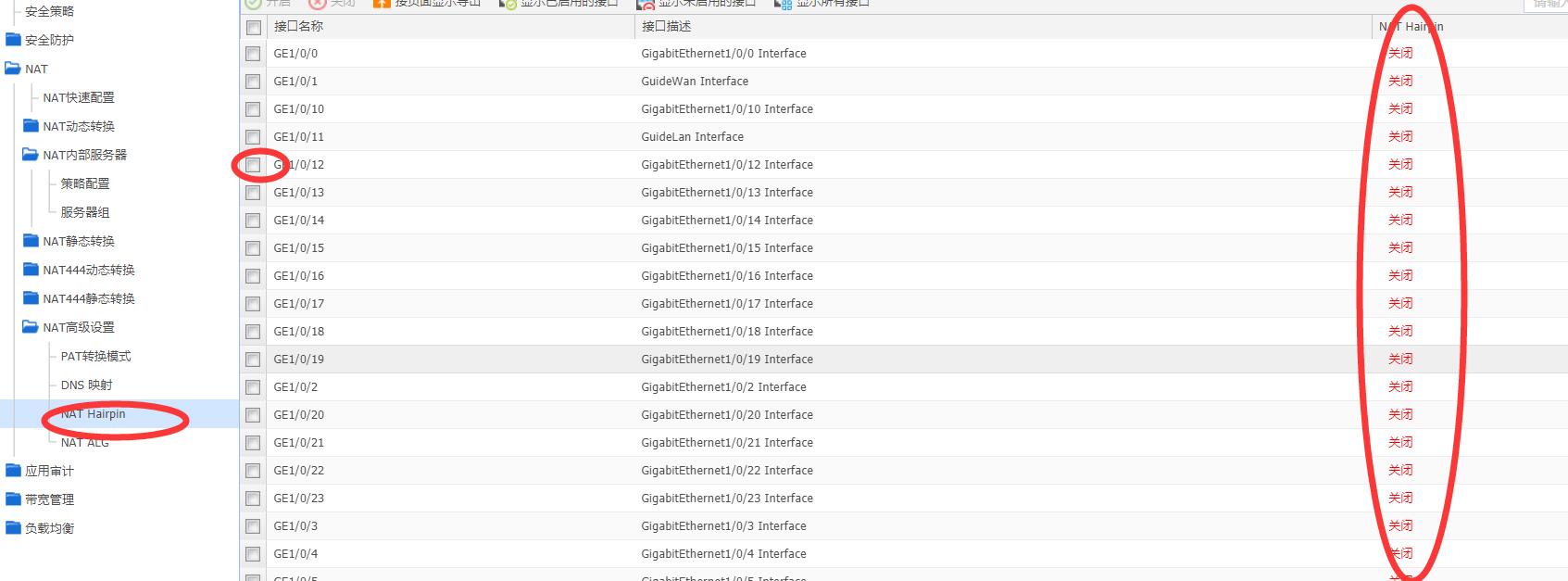Click 关闭 status for GE1/0/3

1400,525
